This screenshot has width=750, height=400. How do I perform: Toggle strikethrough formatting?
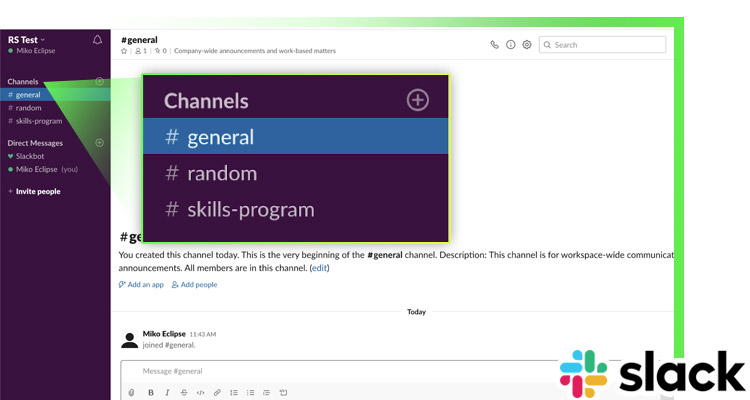184,393
